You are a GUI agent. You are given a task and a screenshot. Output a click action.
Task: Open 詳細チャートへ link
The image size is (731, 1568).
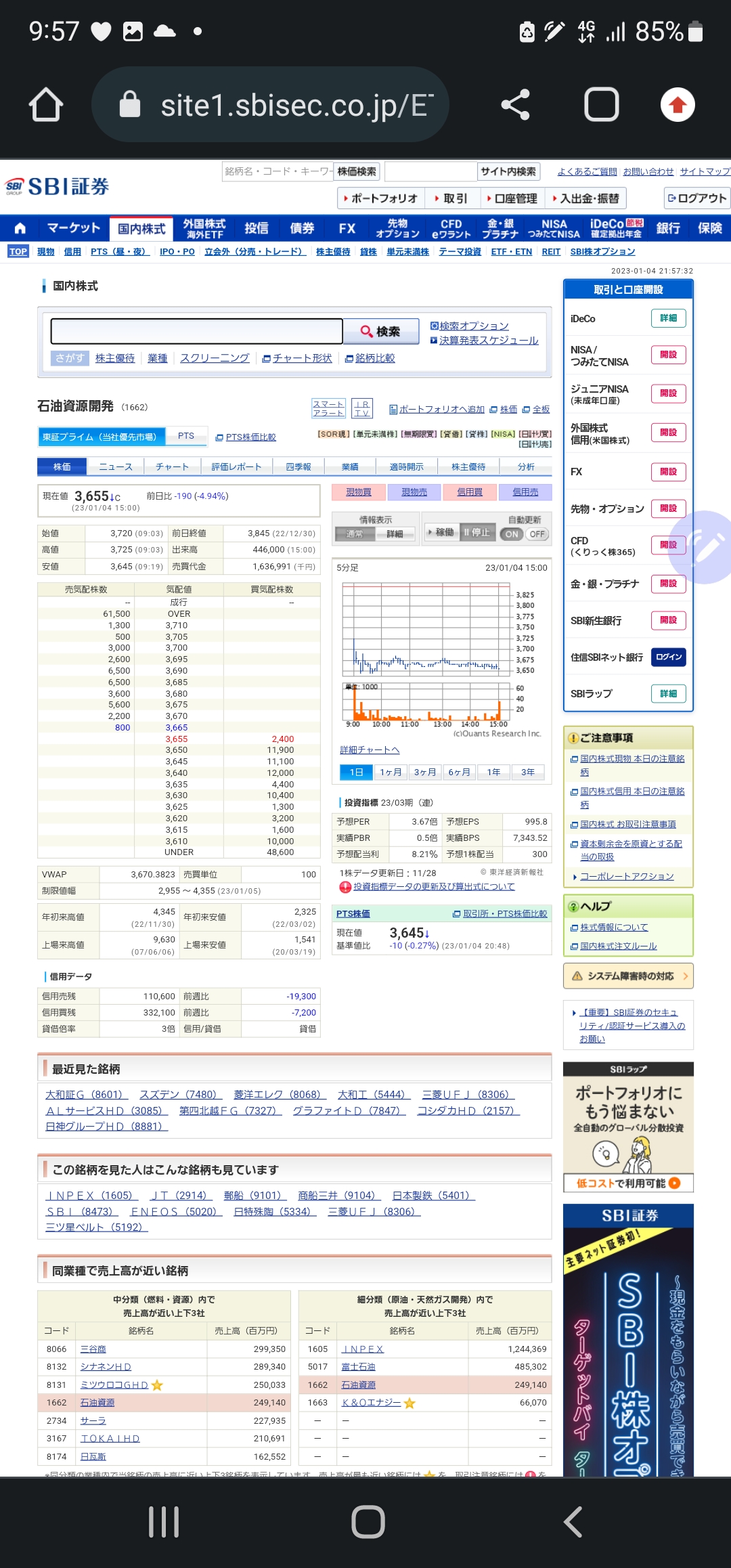[x=370, y=750]
